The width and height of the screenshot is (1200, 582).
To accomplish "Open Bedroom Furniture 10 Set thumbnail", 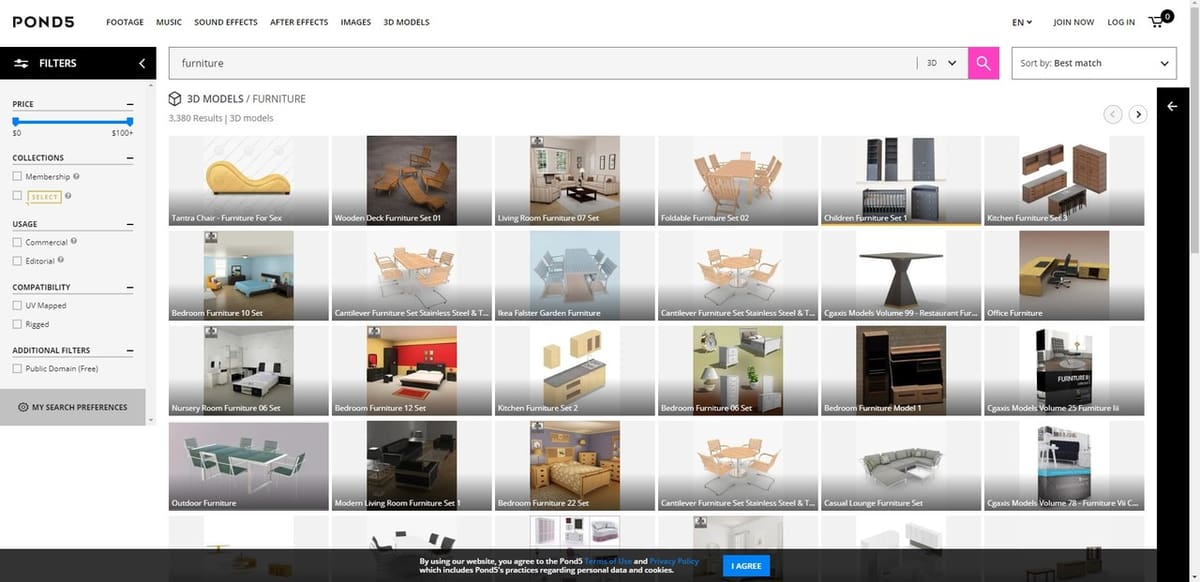I will [248, 275].
